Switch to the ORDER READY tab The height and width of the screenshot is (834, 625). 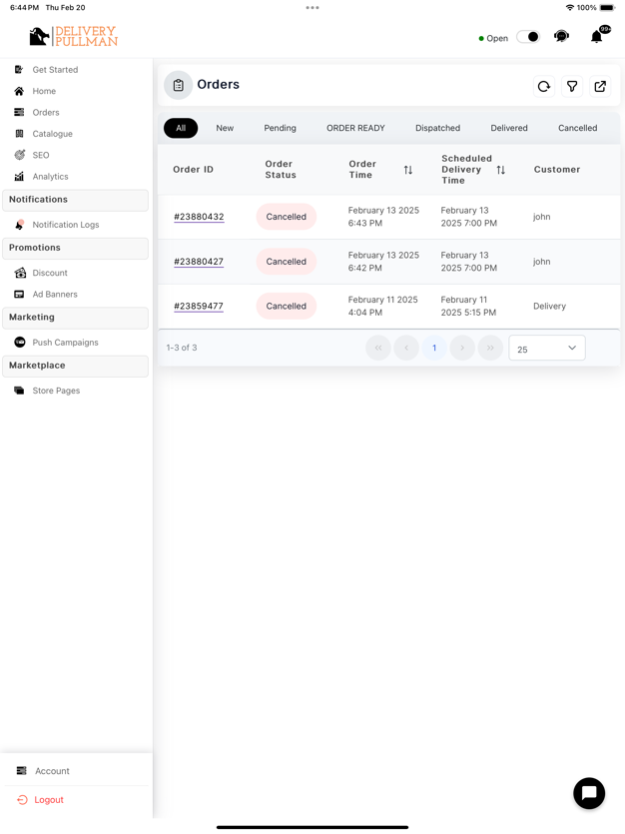pyautogui.click(x=355, y=128)
